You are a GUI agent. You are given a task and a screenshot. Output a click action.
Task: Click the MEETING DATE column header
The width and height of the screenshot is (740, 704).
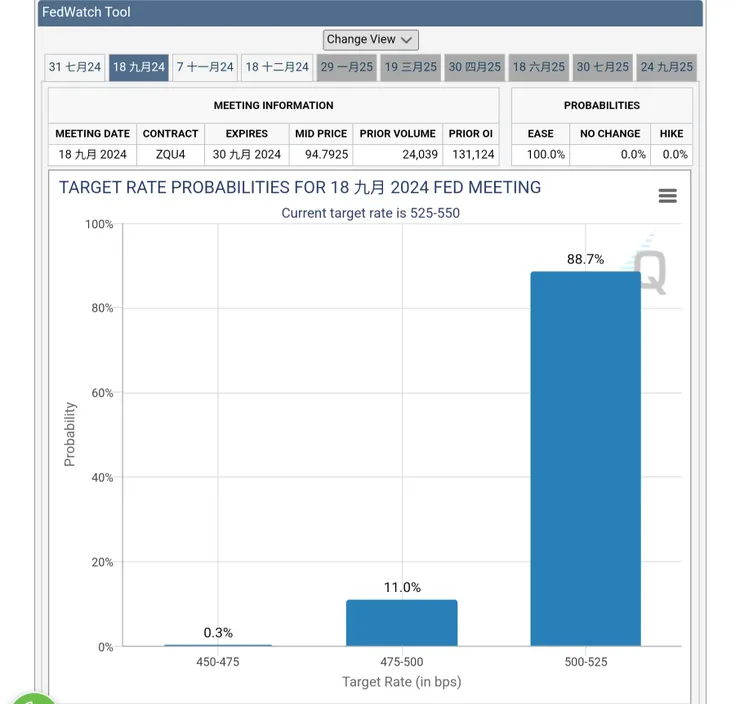coord(92,134)
